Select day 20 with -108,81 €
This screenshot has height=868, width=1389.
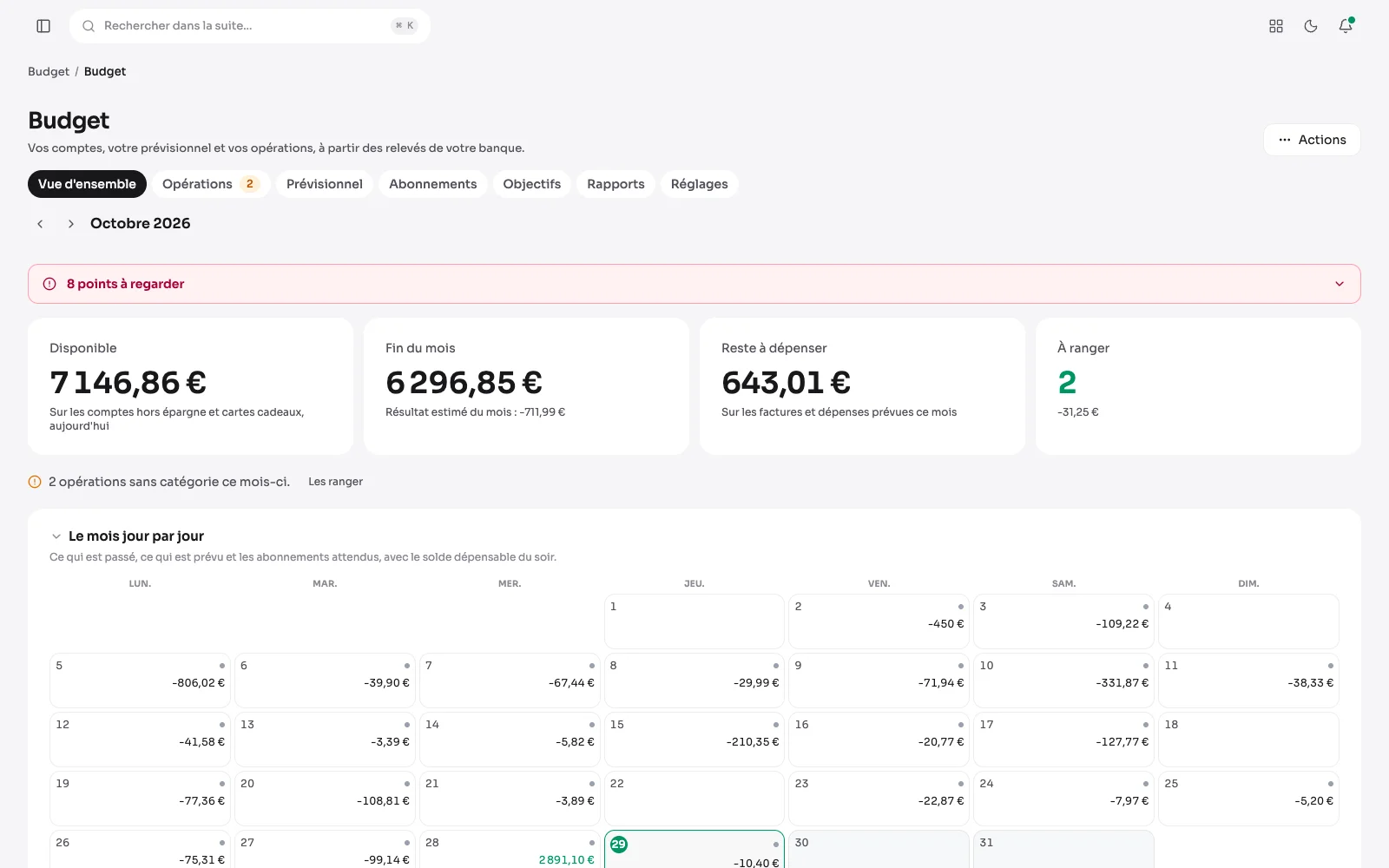325,799
